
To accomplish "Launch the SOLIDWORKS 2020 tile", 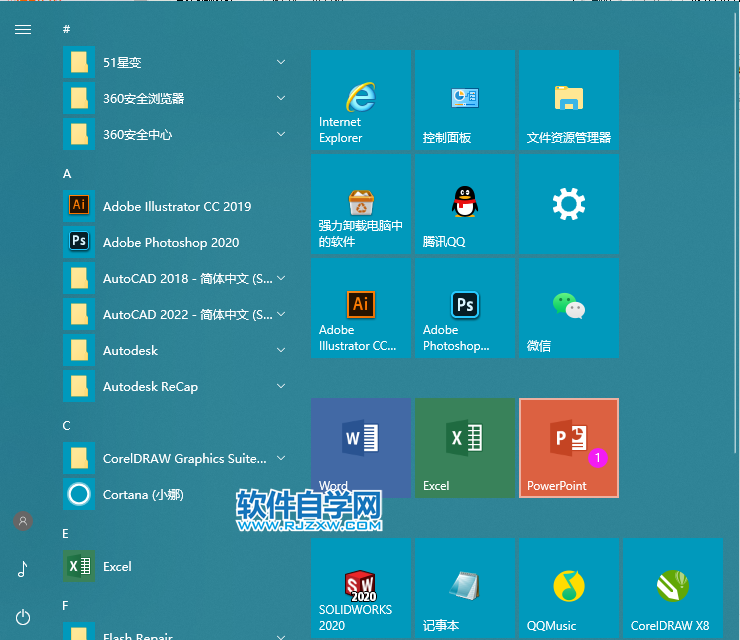I will point(361,587).
